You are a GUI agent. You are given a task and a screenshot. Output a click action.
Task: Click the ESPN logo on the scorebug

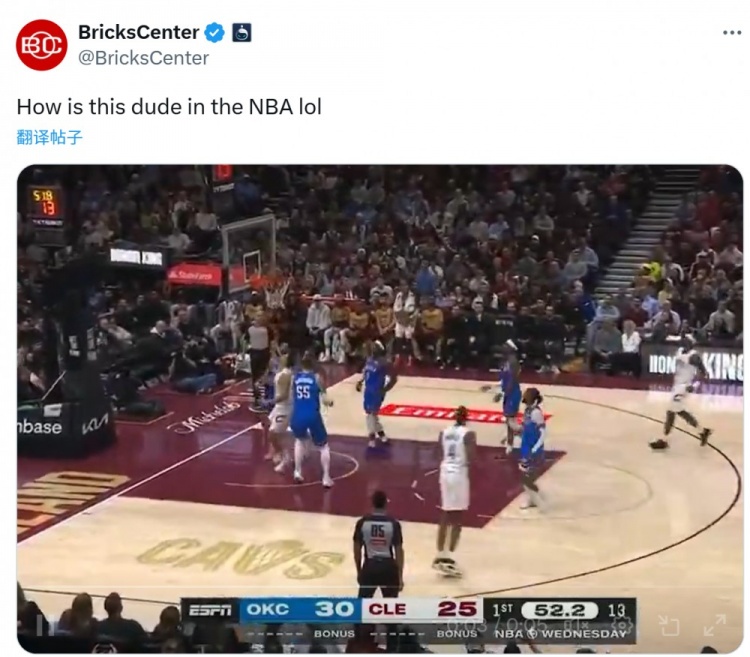(x=210, y=610)
